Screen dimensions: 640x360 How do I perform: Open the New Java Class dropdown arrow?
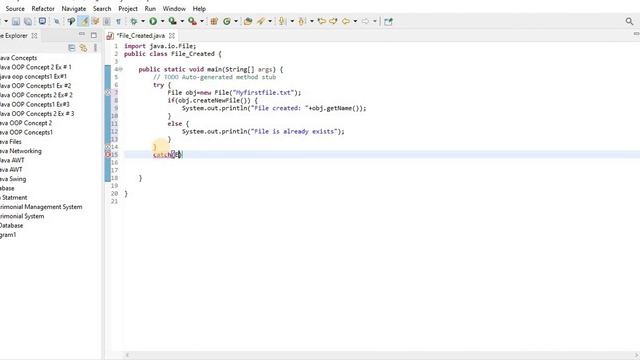pyautogui.click(x=236, y=21)
